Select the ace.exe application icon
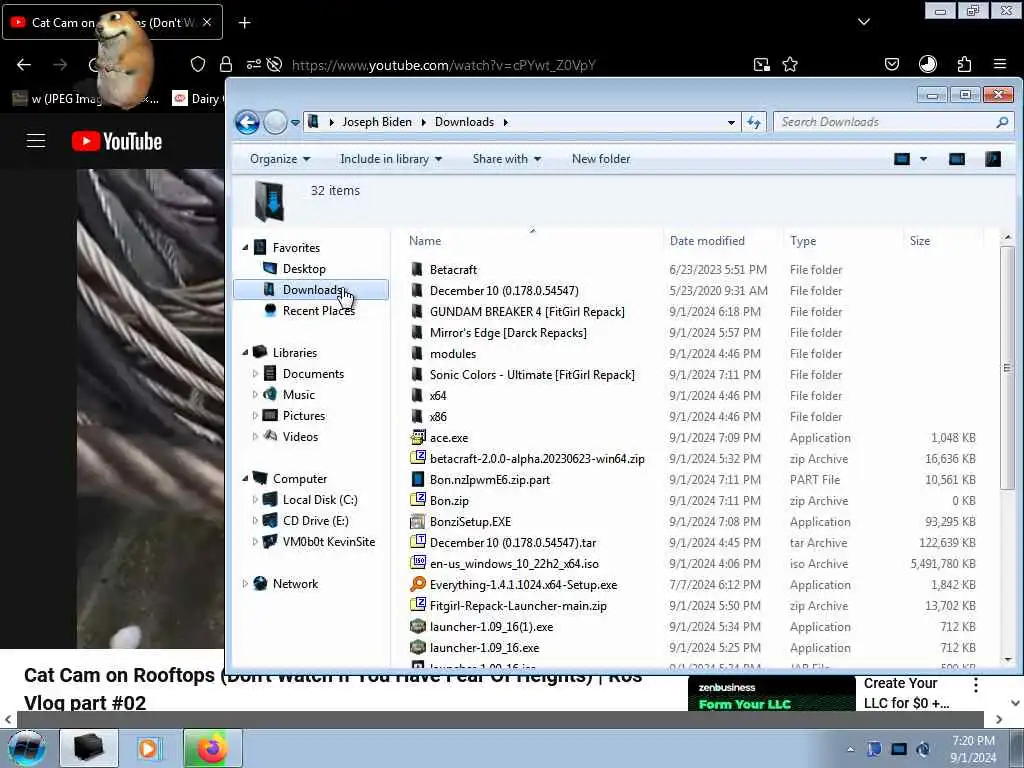 417,438
